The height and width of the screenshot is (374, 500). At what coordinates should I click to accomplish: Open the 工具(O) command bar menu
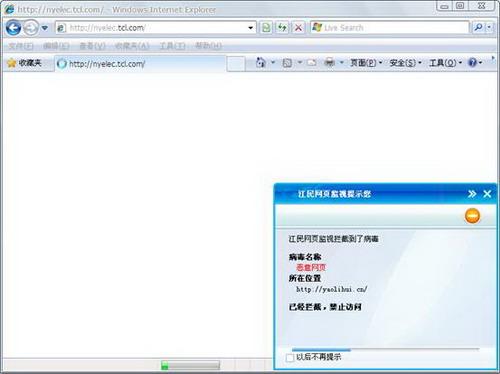pos(445,62)
